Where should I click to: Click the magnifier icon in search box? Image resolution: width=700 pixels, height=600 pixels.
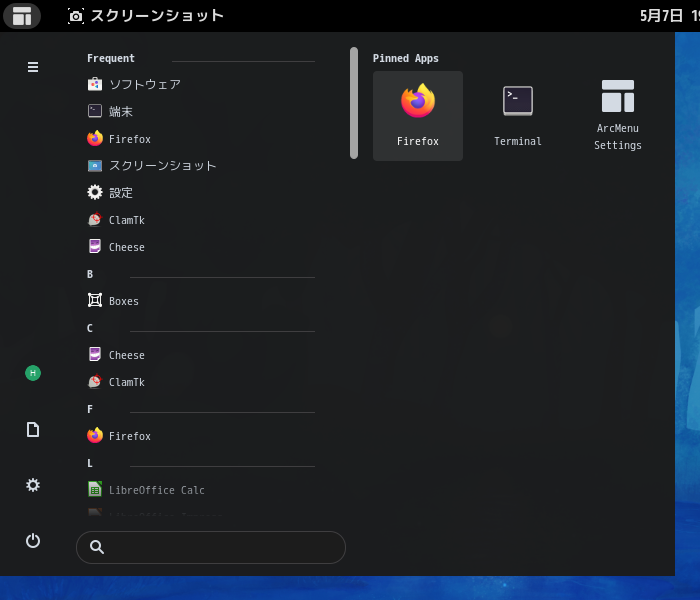click(97, 547)
